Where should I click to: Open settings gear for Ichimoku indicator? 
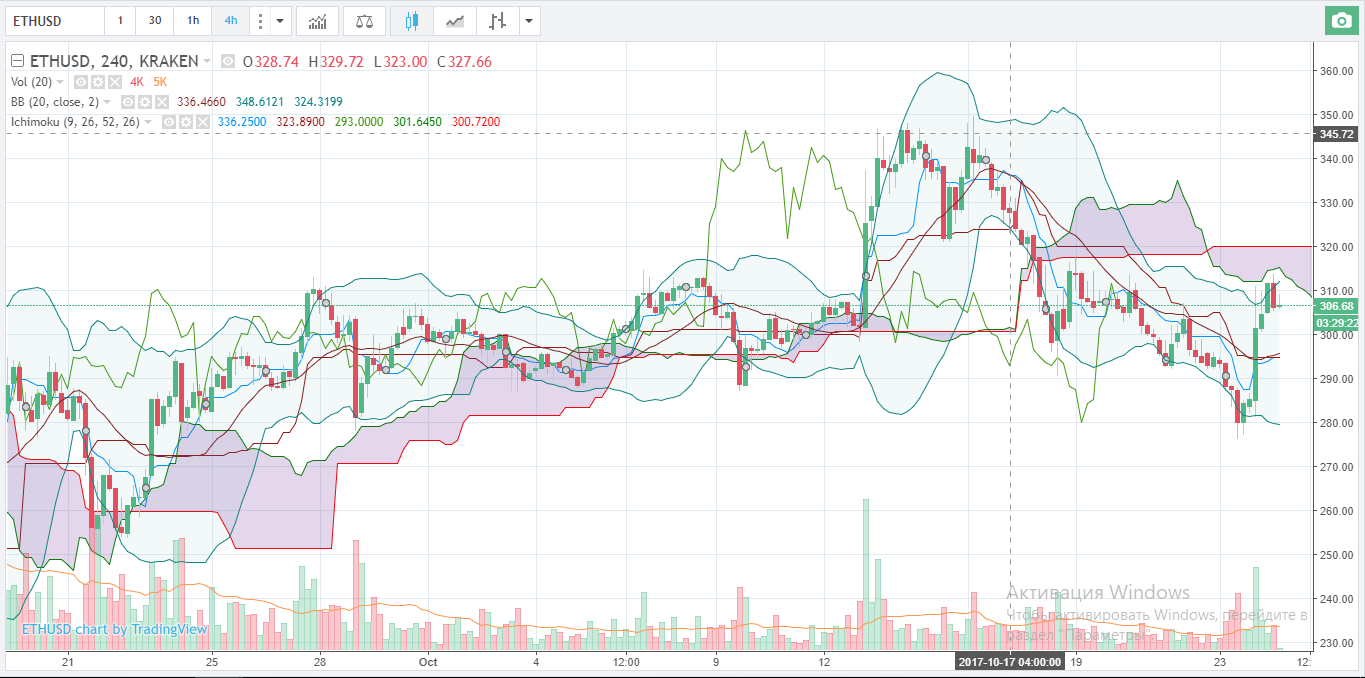click(x=187, y=122)
